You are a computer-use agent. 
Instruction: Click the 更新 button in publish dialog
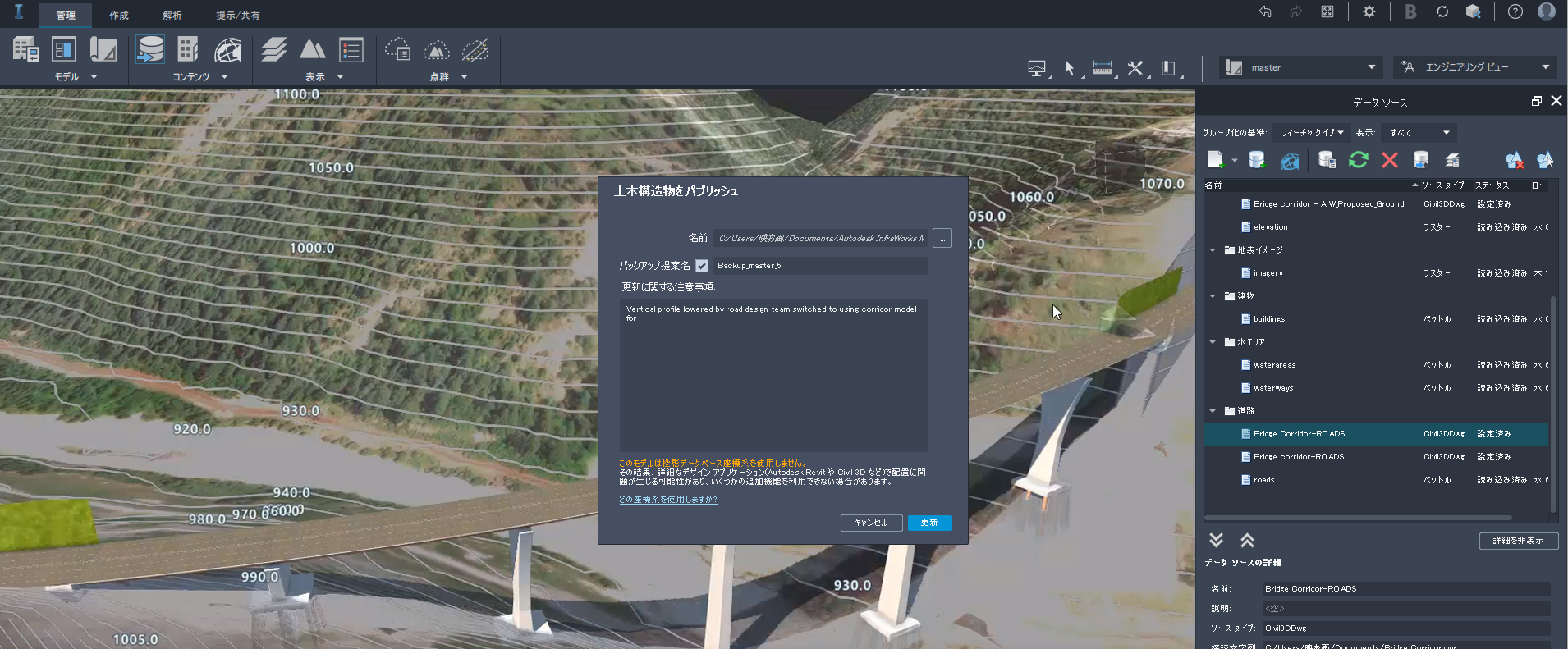[x=929, y=523]
